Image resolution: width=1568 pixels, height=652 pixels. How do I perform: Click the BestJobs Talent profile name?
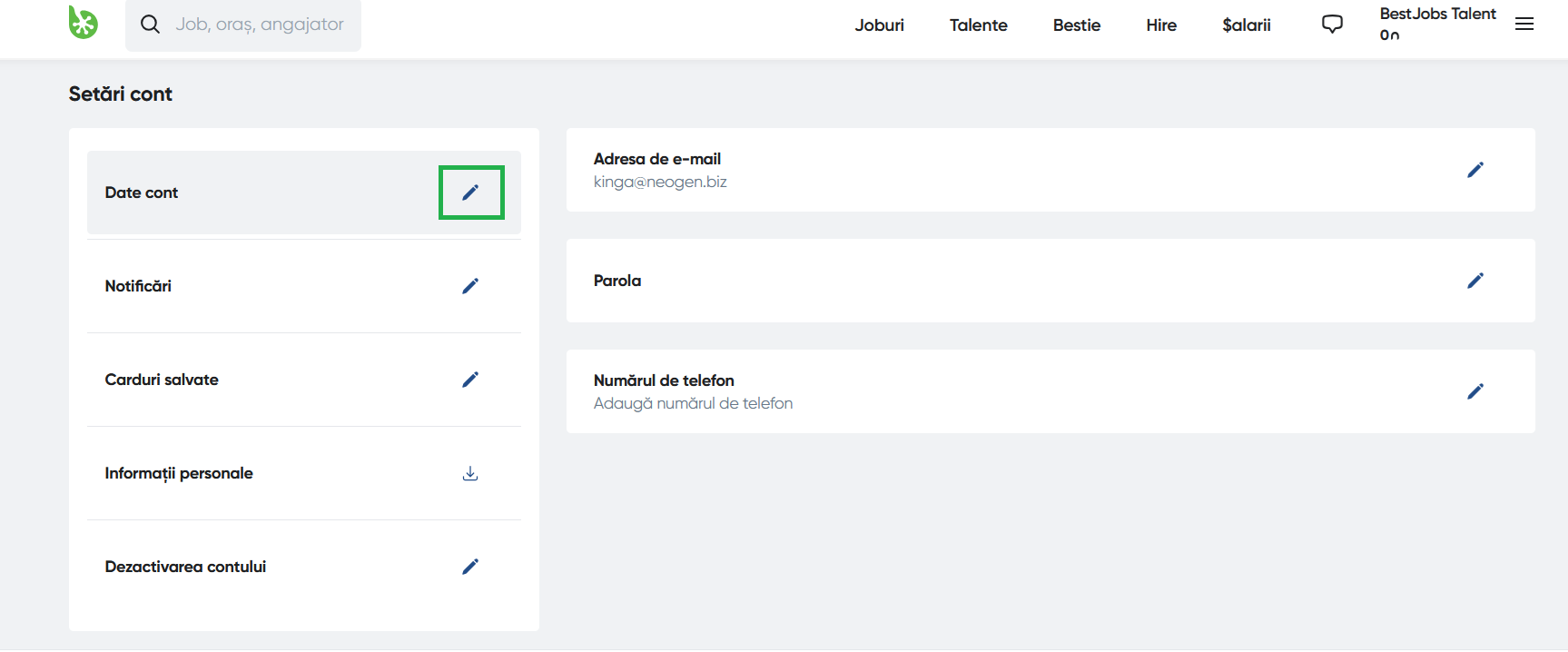pyautogui.click(x=1437, y=14)
